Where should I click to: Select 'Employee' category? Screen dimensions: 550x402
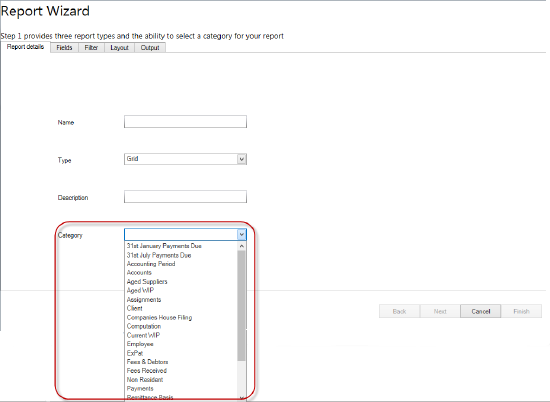click(x=181, y=344)
